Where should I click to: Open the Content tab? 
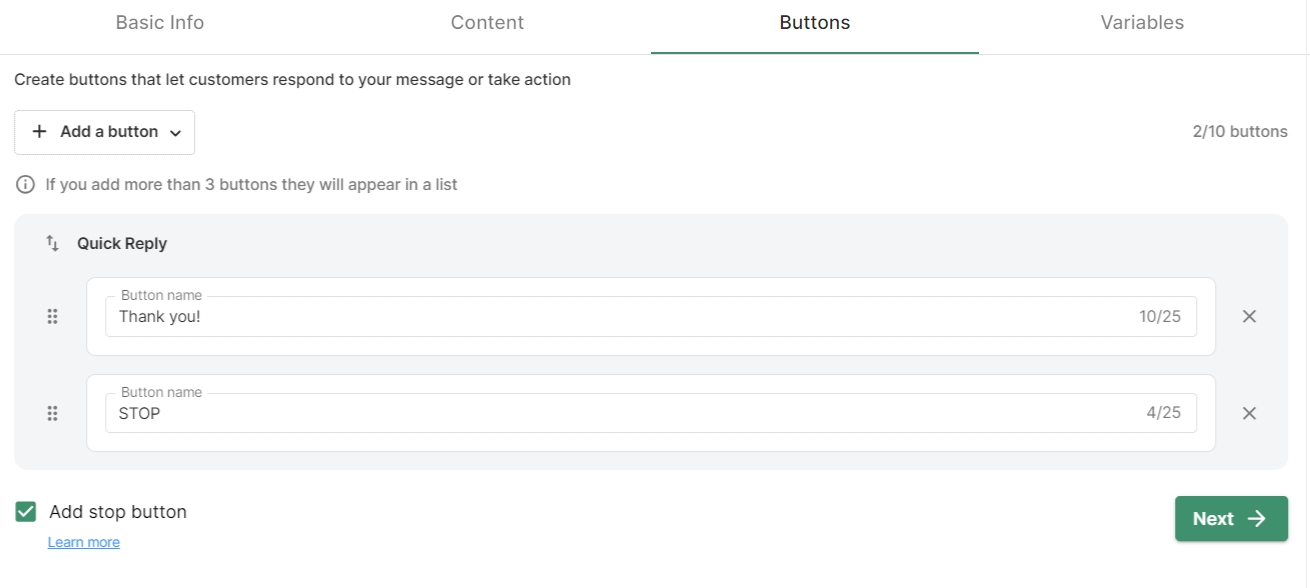[487, 23]
